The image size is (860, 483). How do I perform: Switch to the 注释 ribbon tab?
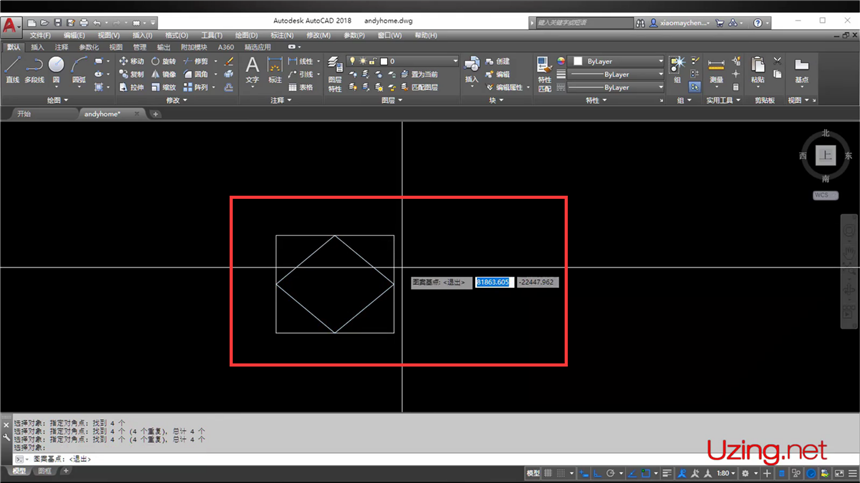(62, 47)
